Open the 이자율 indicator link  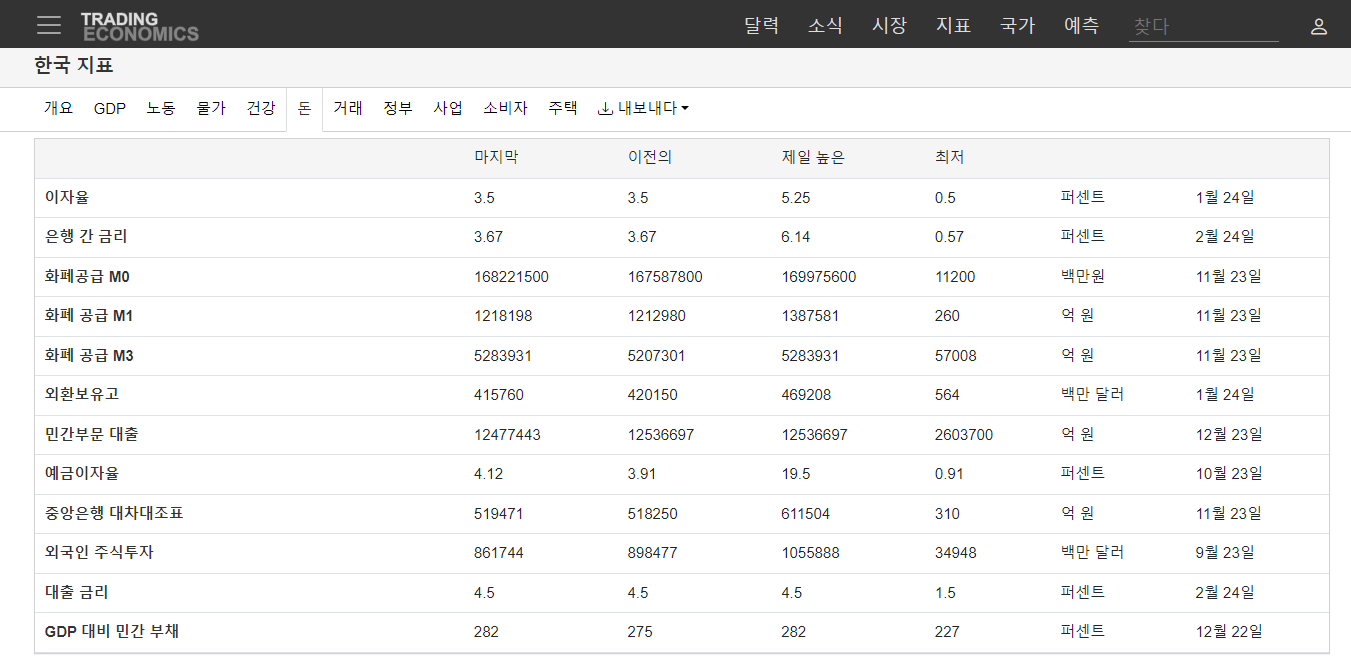67,198
